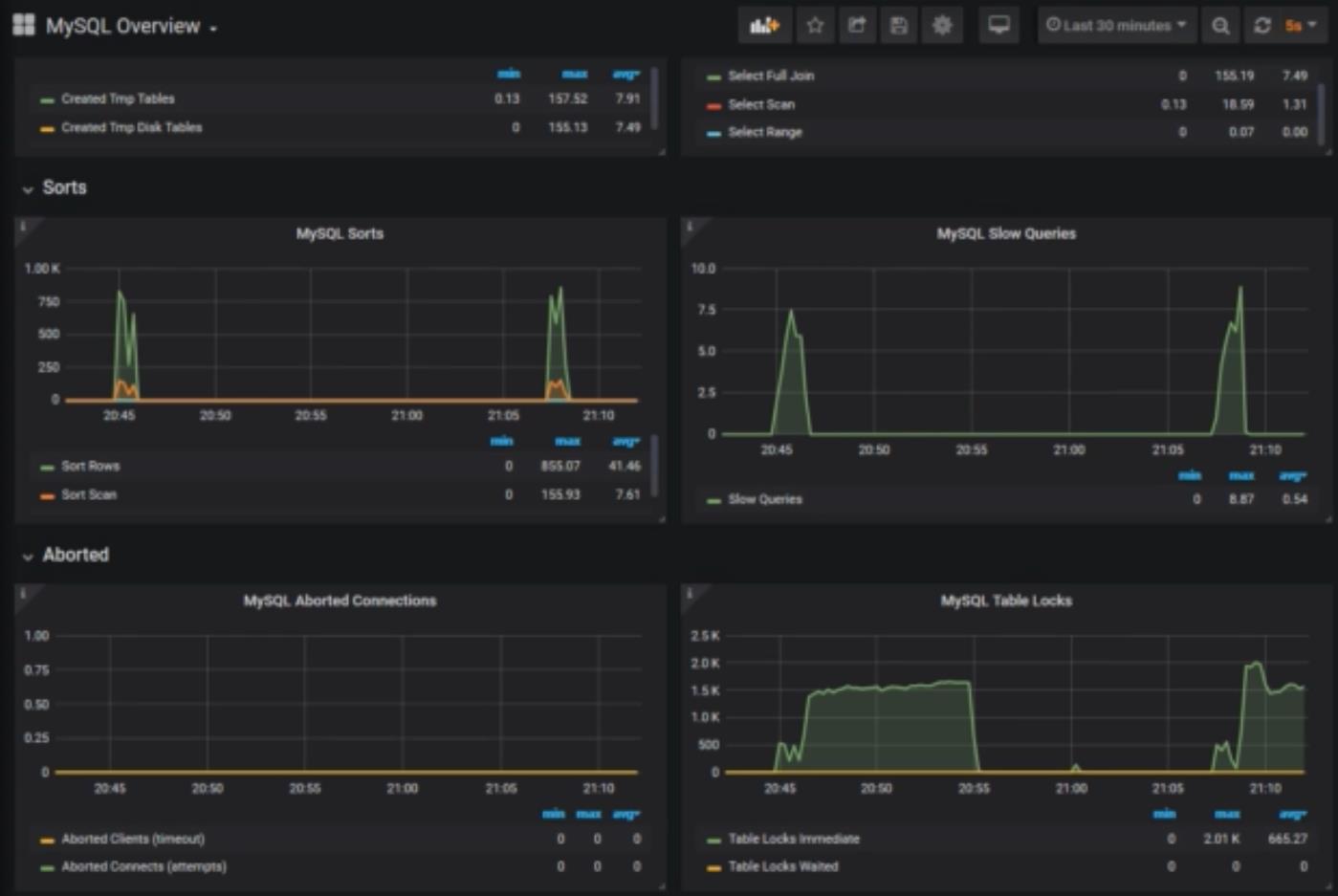Toggle the Select Range series
The height and width of the screenshot is (896, 1338).
(765, 132)
